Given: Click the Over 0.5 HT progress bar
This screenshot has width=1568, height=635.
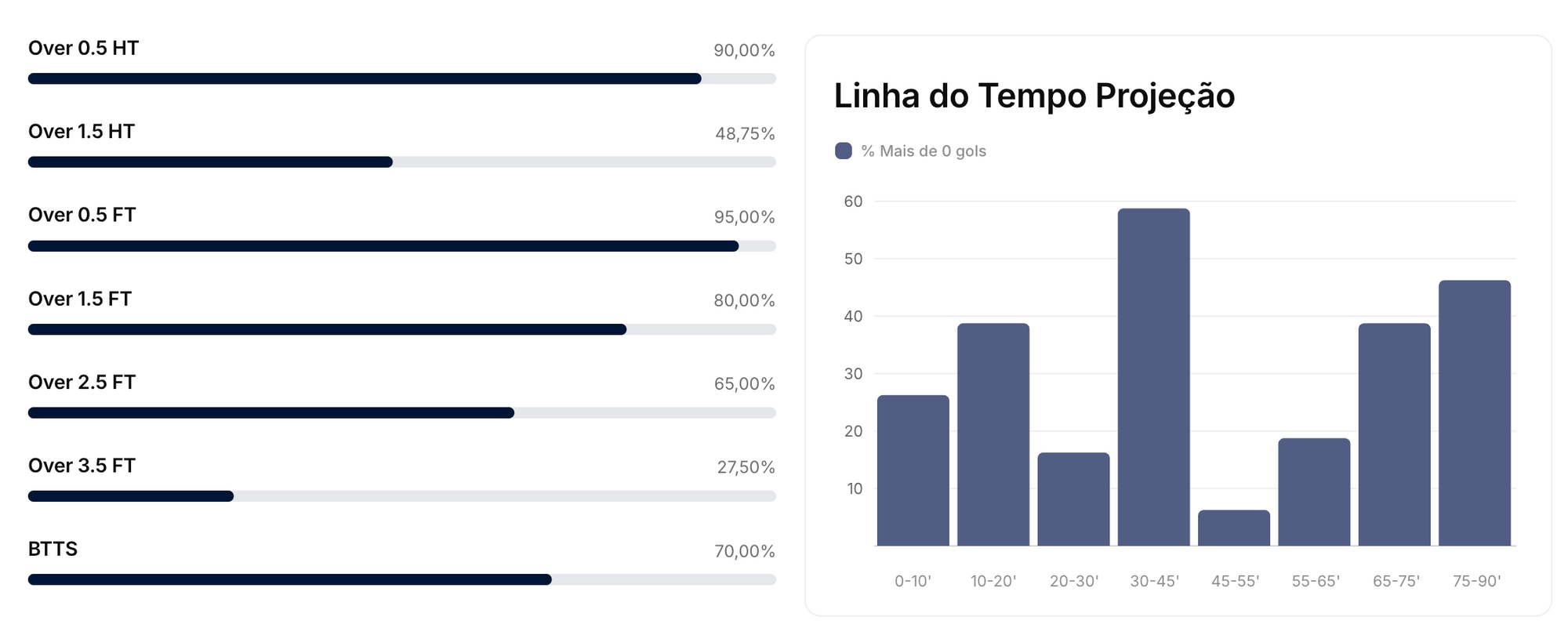Looking at the screenshot, I should coord(402,78).
